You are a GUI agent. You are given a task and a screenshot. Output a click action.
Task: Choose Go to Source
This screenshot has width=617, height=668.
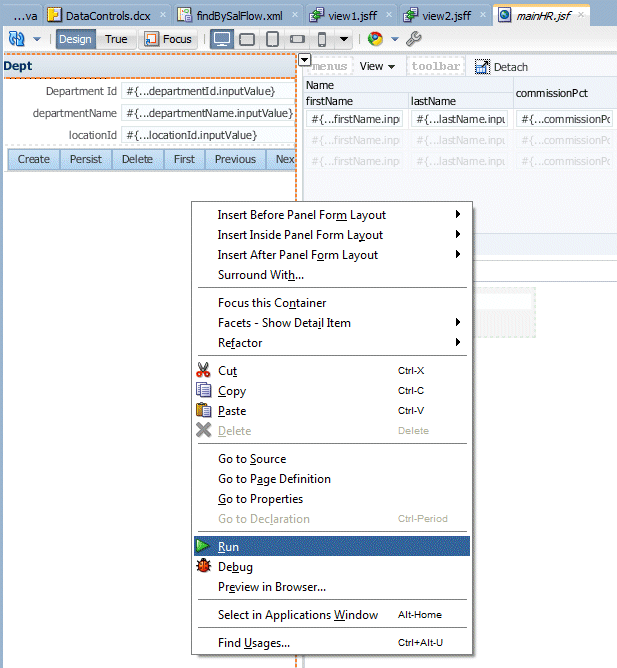click(x=332, y=459)
